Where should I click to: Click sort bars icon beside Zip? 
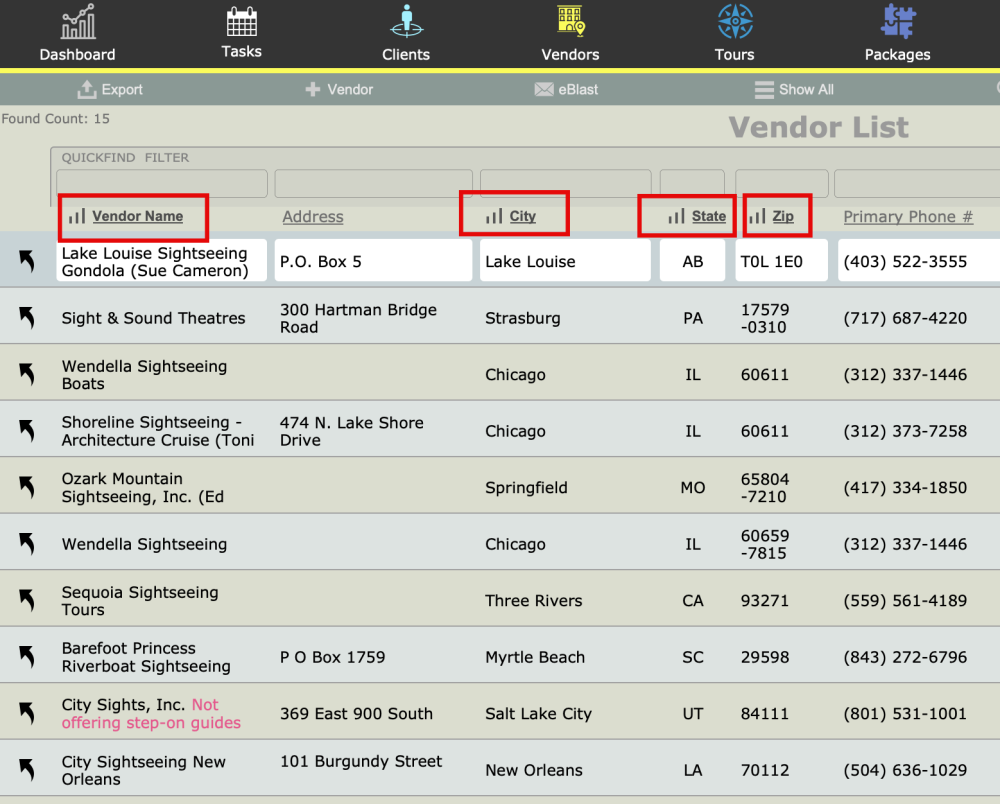coord(757,216)
